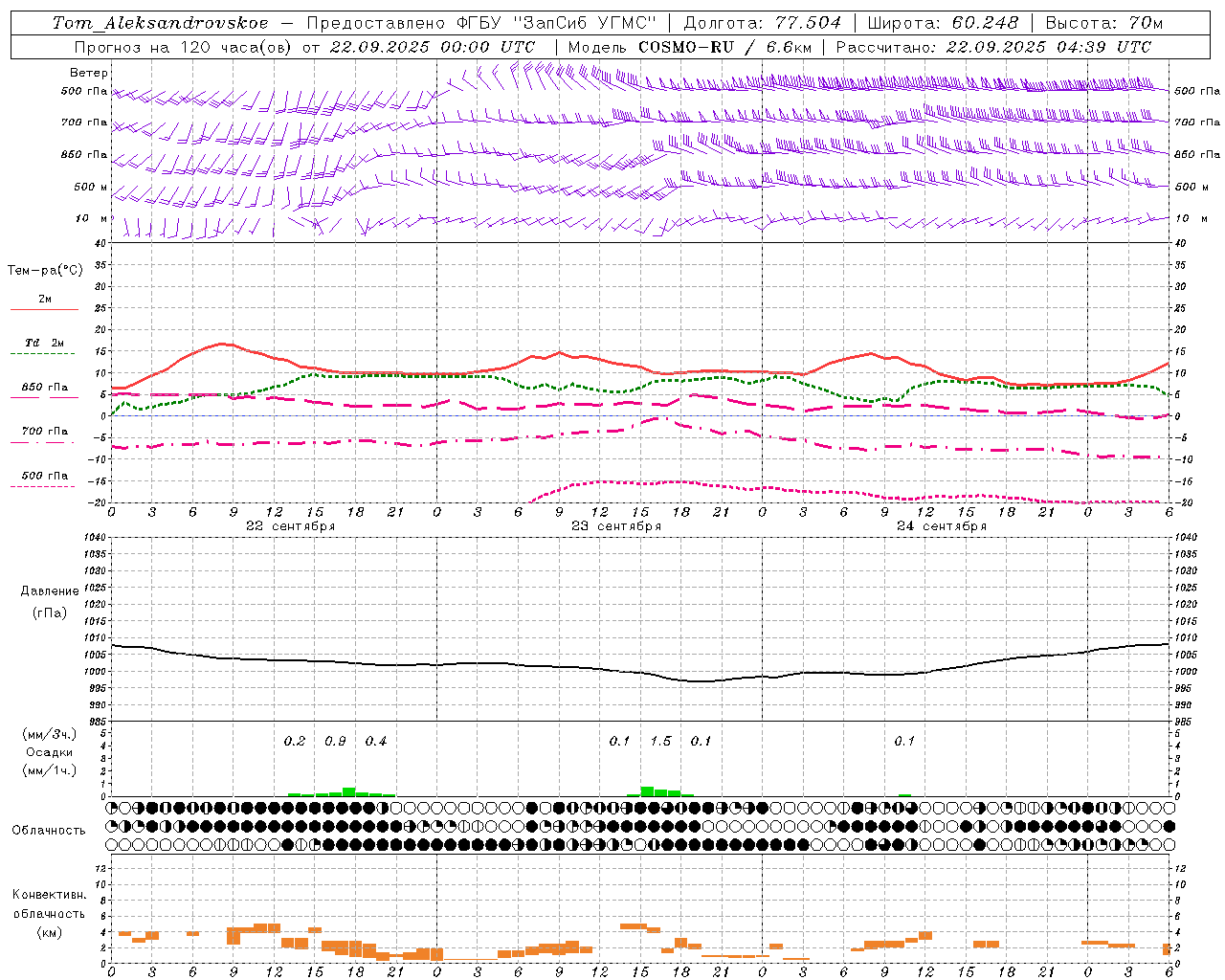
Task: Click the station name Tom_Aleksandrovskoe in the header
Action: (161, 23)
